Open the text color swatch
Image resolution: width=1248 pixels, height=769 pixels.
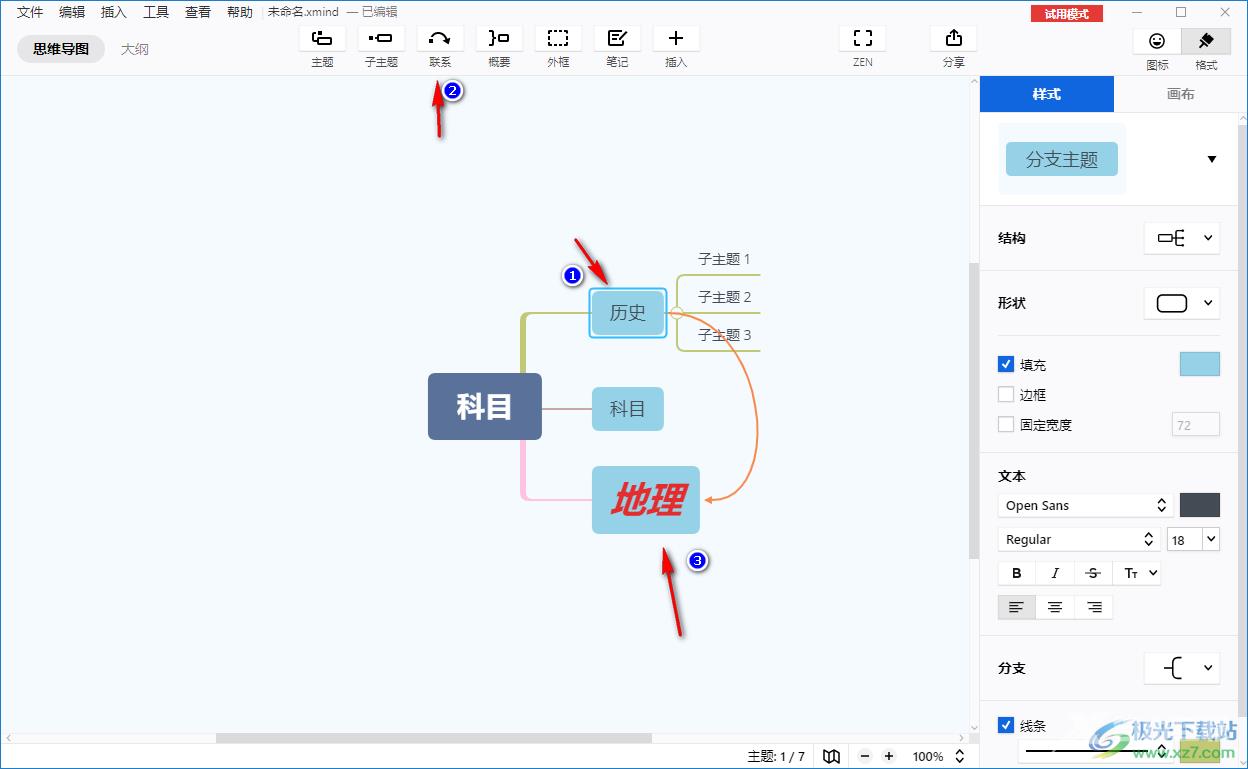pyautogui.click(x=1200, y=505)
